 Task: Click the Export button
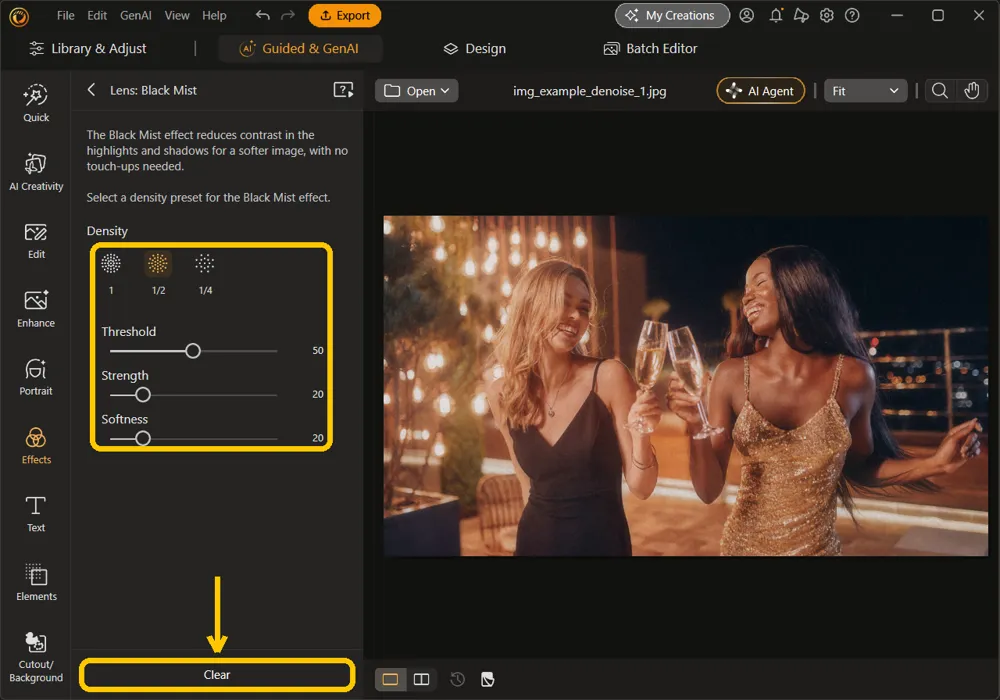click(344, 15)
